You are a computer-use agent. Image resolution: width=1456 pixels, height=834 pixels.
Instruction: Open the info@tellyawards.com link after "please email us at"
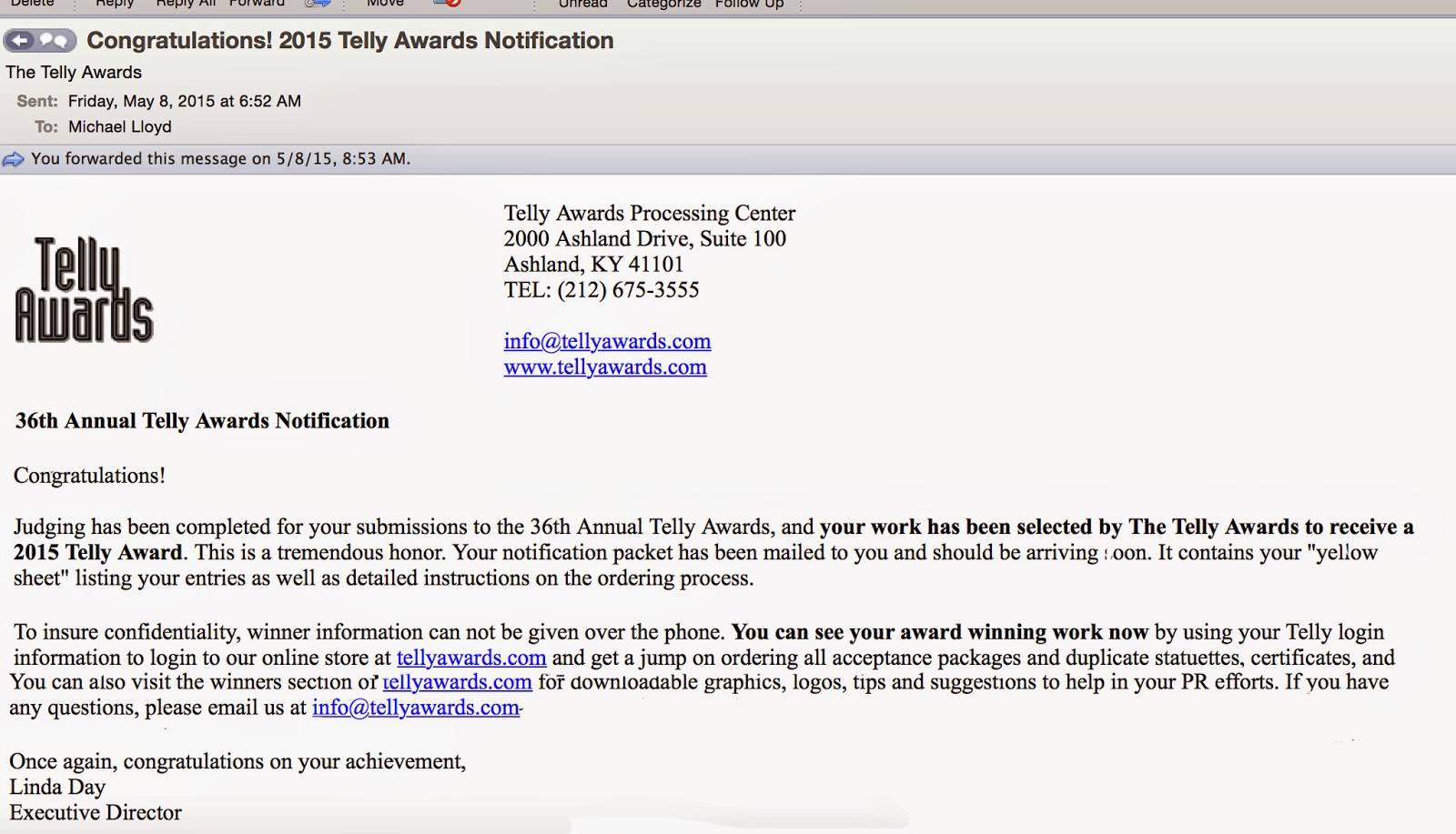(x=416, y=708)
